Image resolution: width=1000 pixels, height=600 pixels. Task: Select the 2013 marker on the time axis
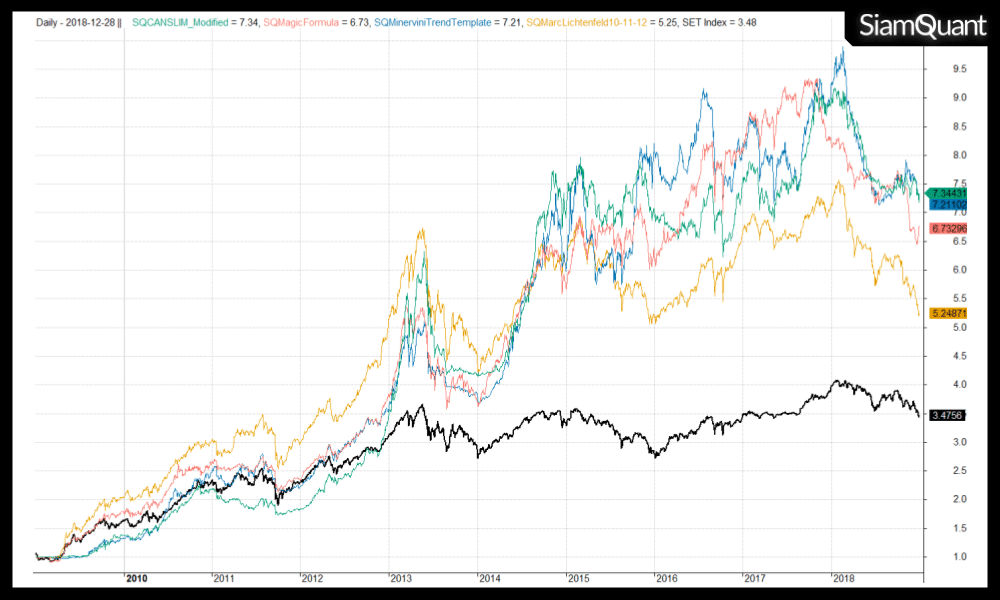(402, 578)
